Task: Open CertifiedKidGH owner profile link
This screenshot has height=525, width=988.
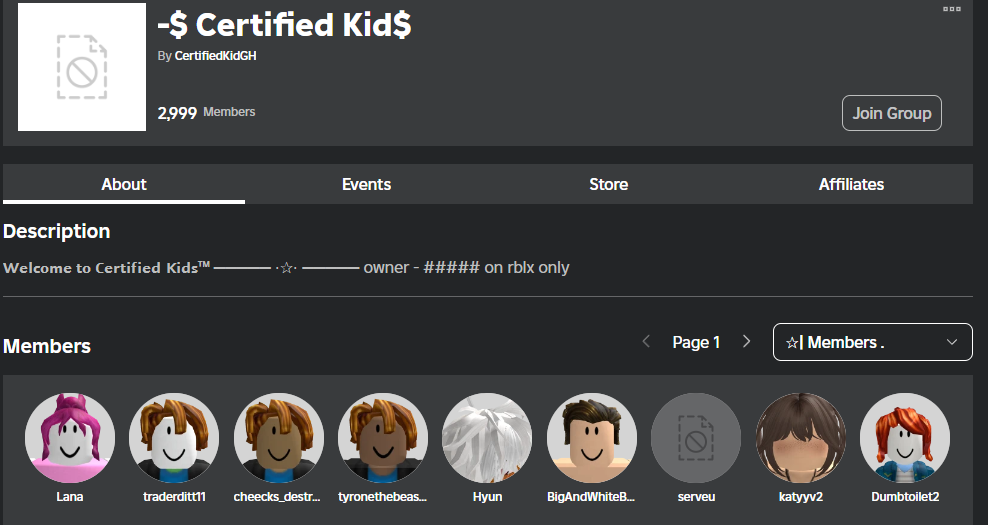Action: (215, 56)
